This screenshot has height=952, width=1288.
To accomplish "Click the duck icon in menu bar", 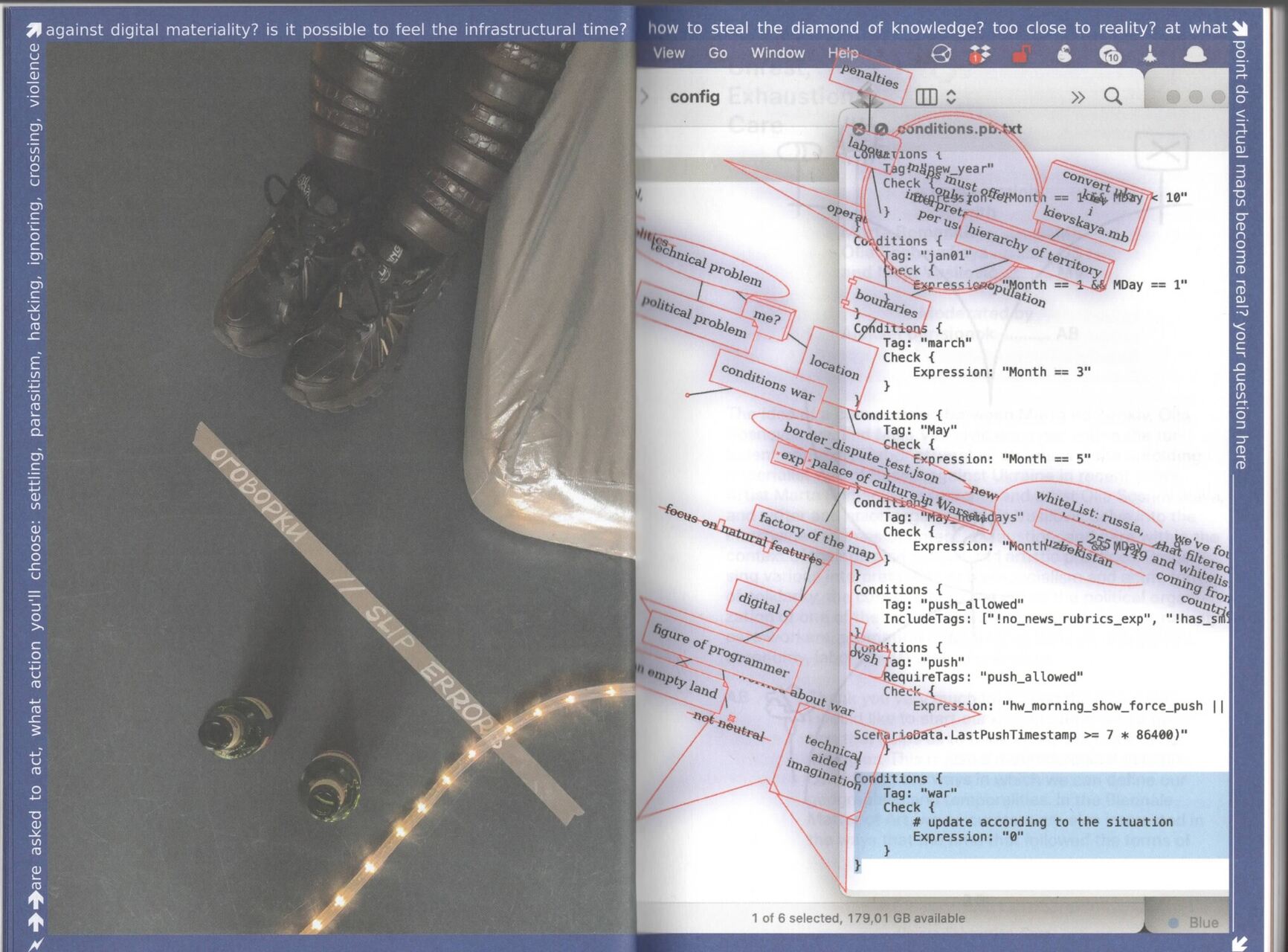I will [1065, 54].
